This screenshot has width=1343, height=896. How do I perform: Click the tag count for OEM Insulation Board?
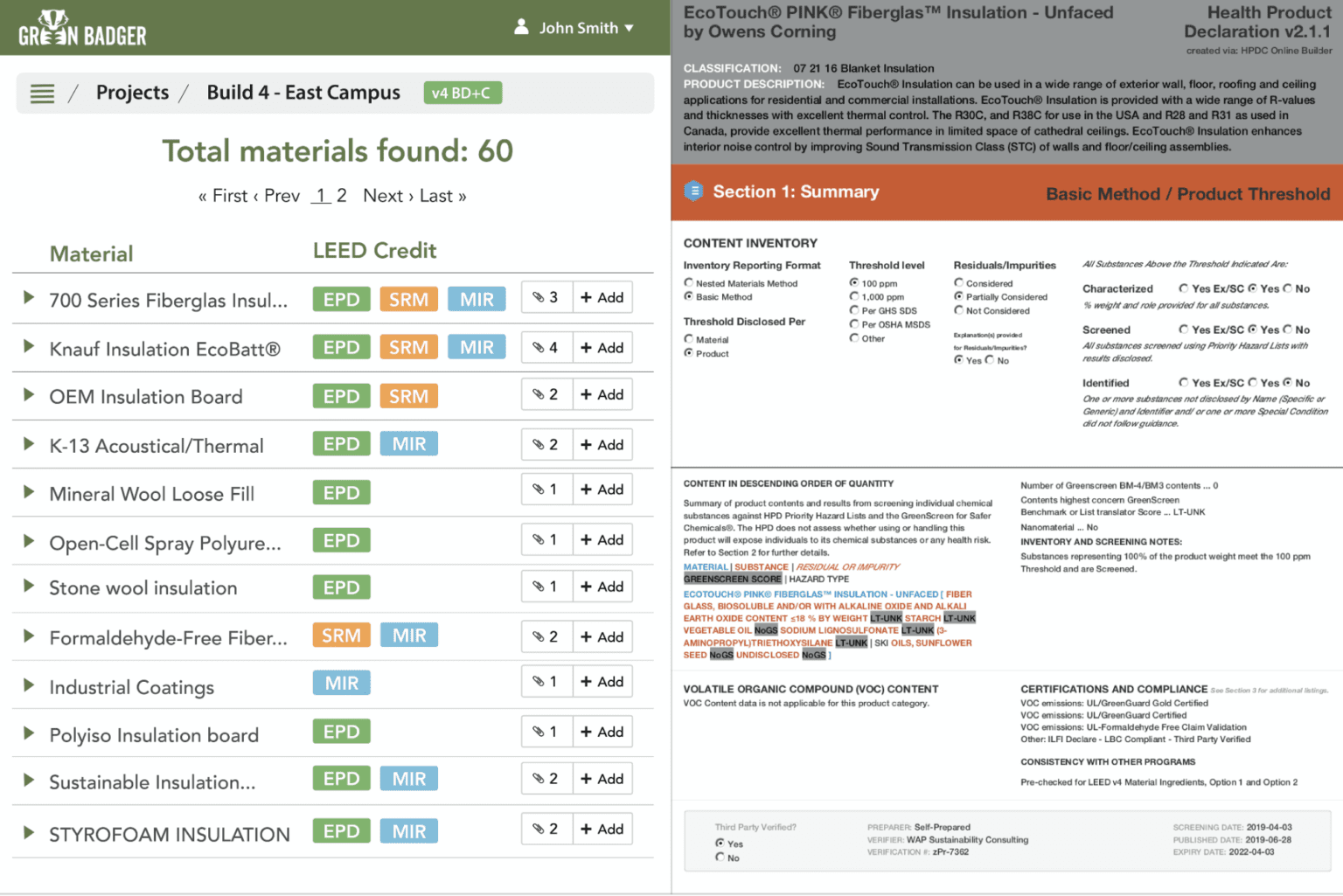click(546, 394)
